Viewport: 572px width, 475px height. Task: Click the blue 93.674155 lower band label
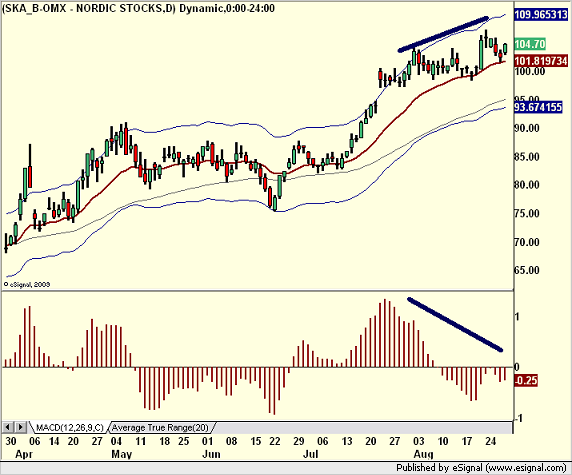pos(538,107)
